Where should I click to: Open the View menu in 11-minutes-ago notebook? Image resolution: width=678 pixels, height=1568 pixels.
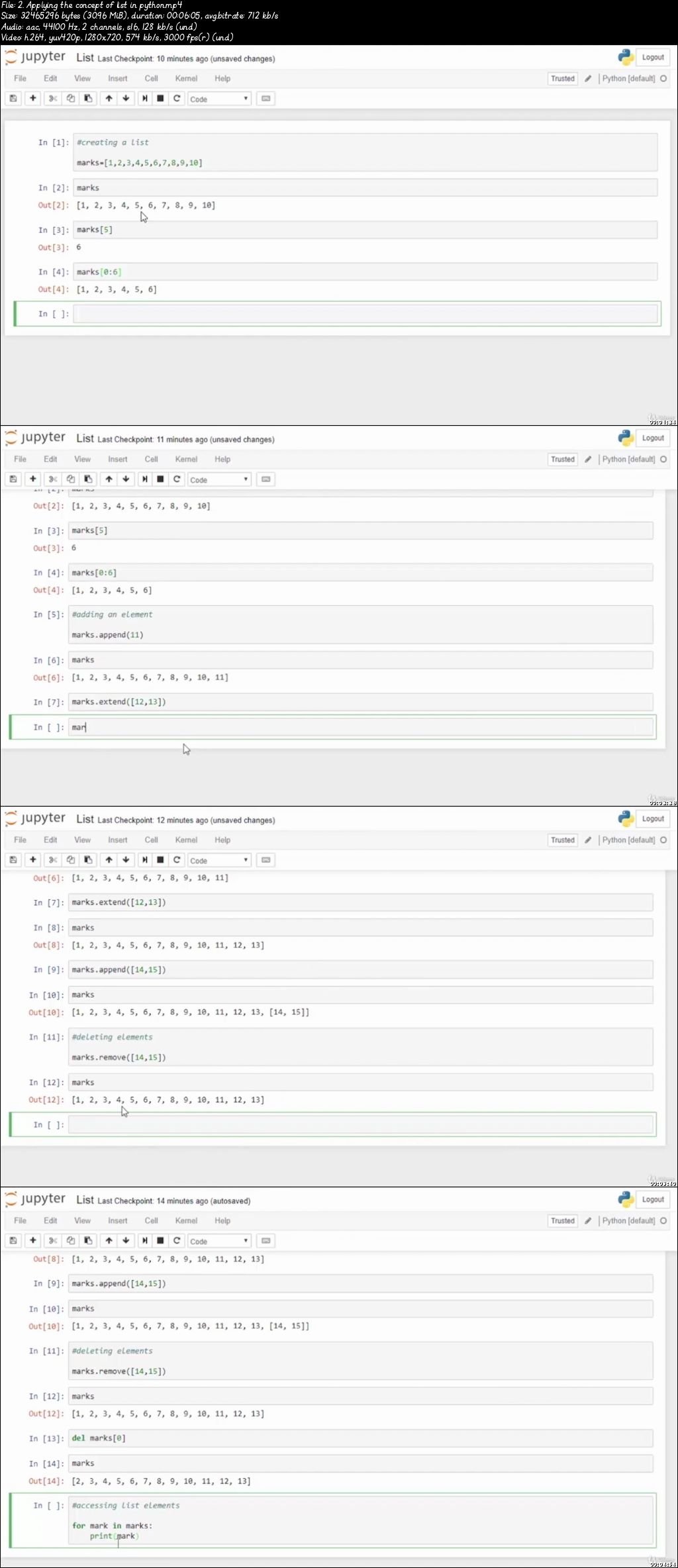(82, 460)
